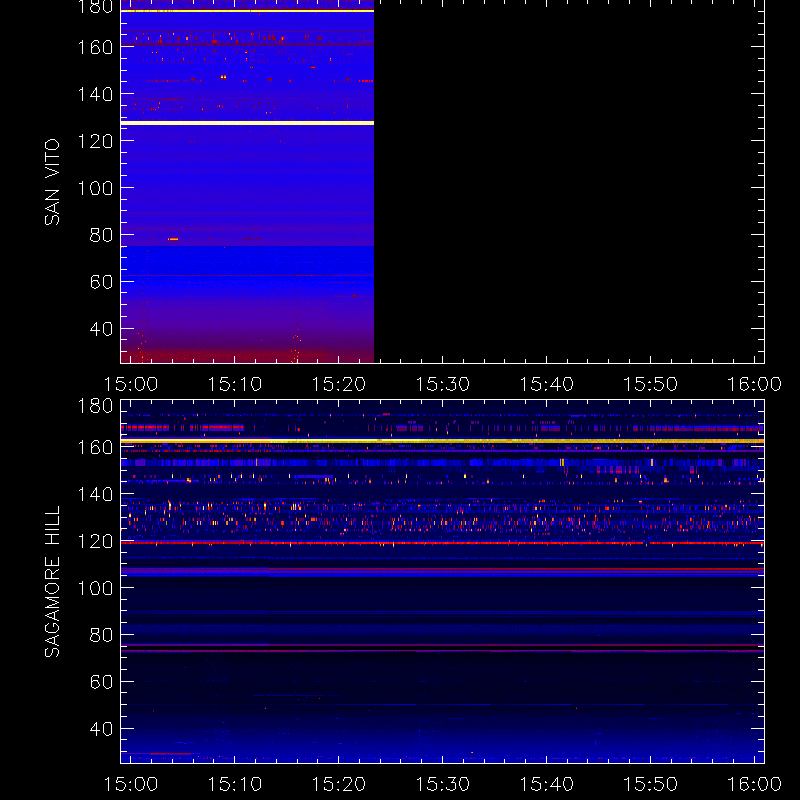The image size is (800, 800).
Task: Click 16:00 label under Sagamore Hill plot
Action: (754, 784)
